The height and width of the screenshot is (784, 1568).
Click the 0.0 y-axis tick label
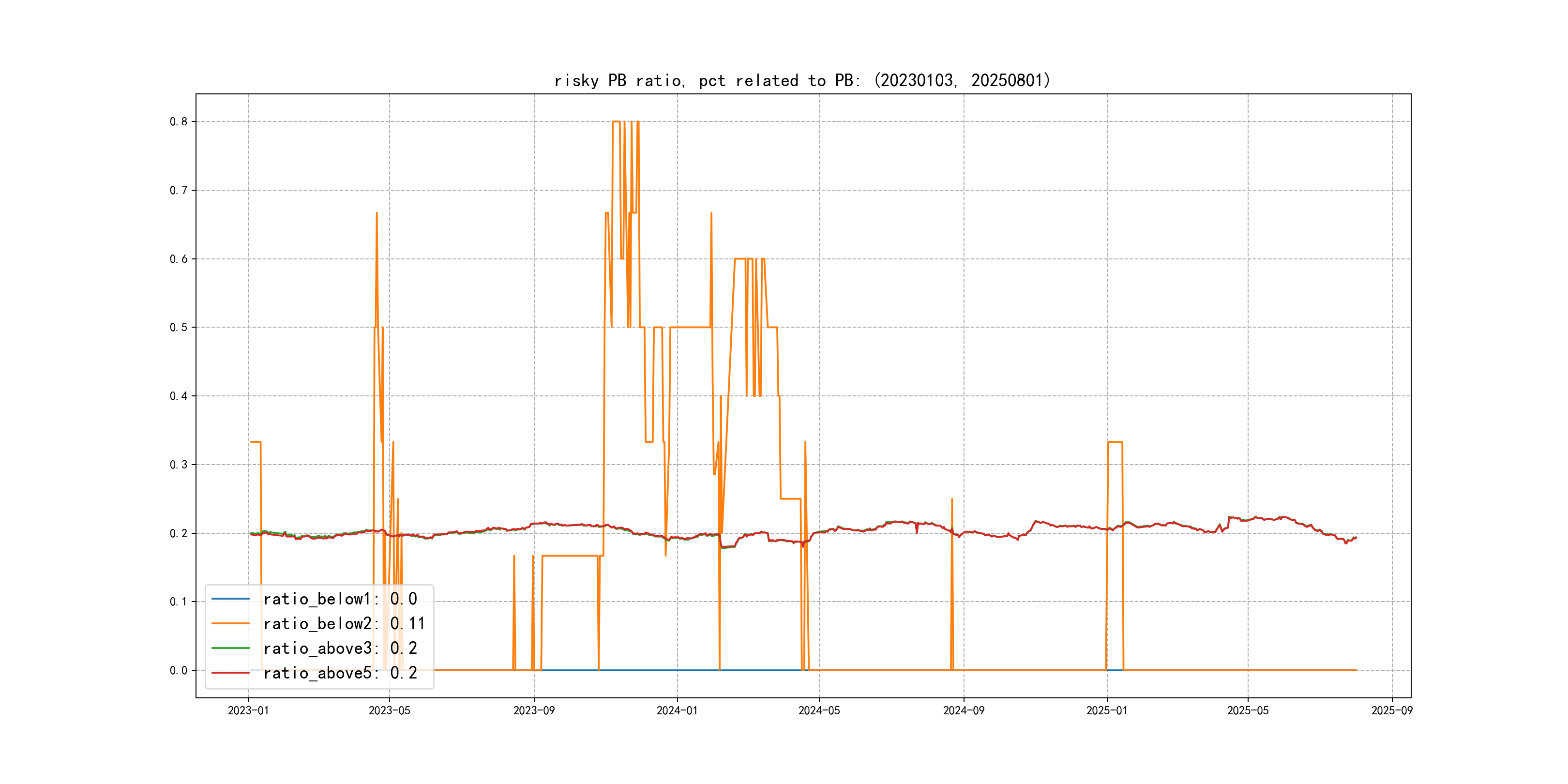[179, 670]
